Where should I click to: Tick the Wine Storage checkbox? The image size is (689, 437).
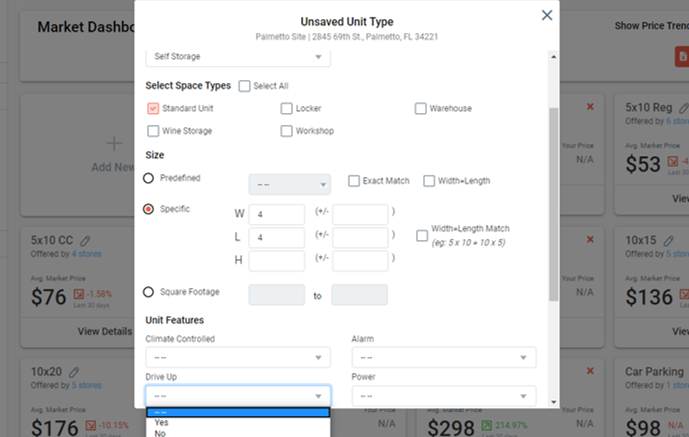tap(153, 131)
